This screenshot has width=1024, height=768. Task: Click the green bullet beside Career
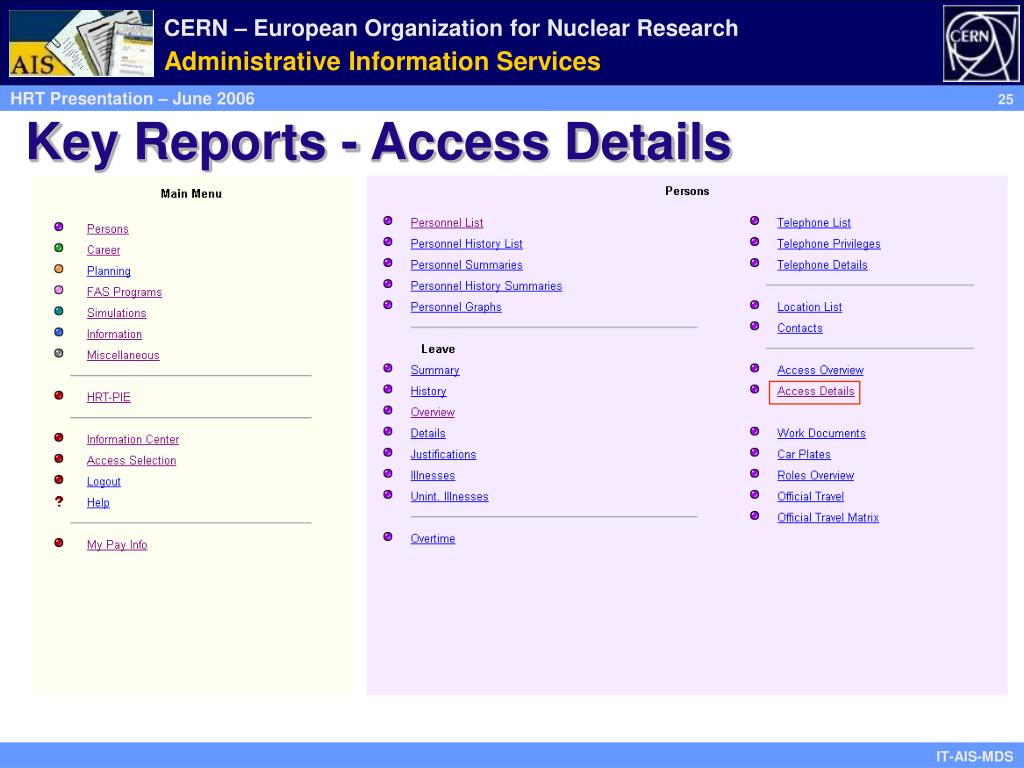pyautogui.click(x=59, y=248)
